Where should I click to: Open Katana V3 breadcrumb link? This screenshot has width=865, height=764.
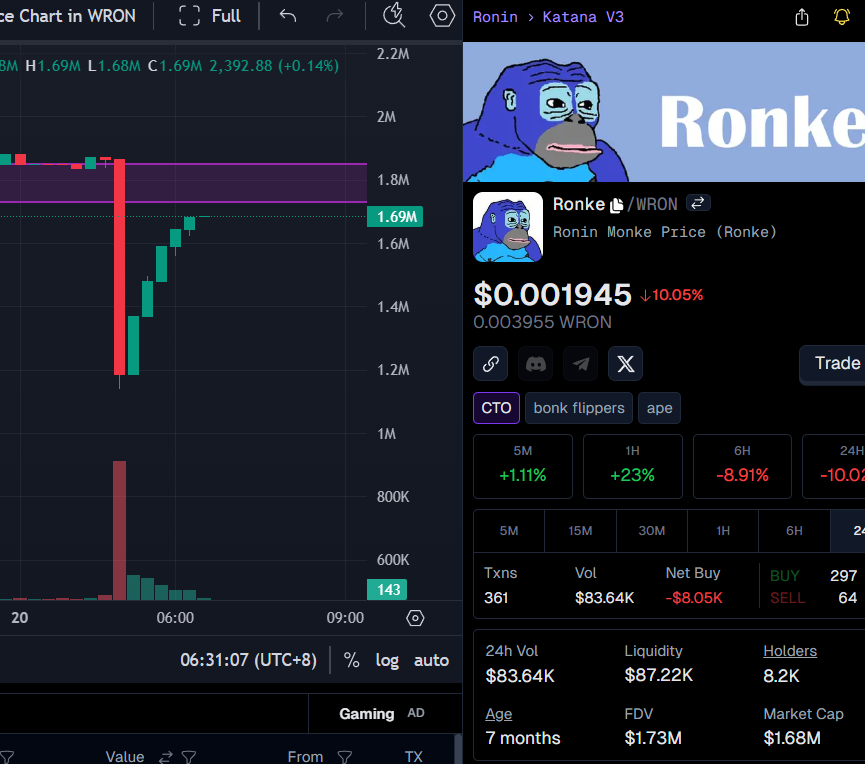[583, 17]
